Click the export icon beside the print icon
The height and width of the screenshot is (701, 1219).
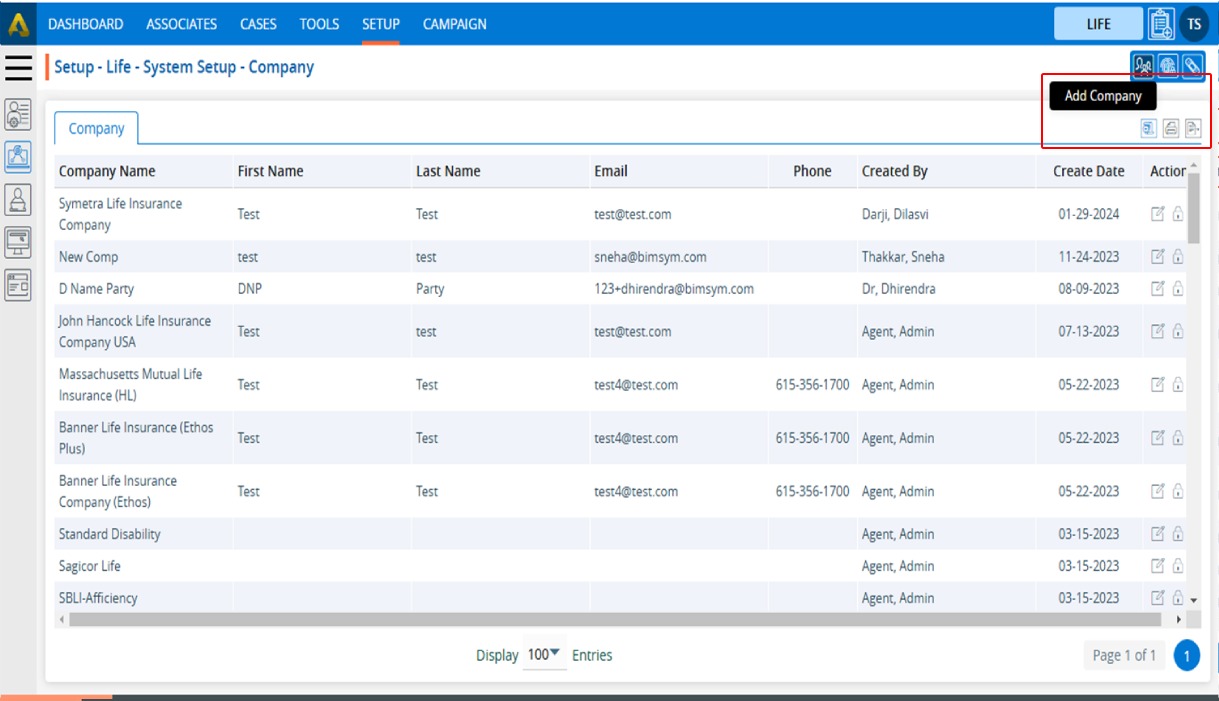1192,128
